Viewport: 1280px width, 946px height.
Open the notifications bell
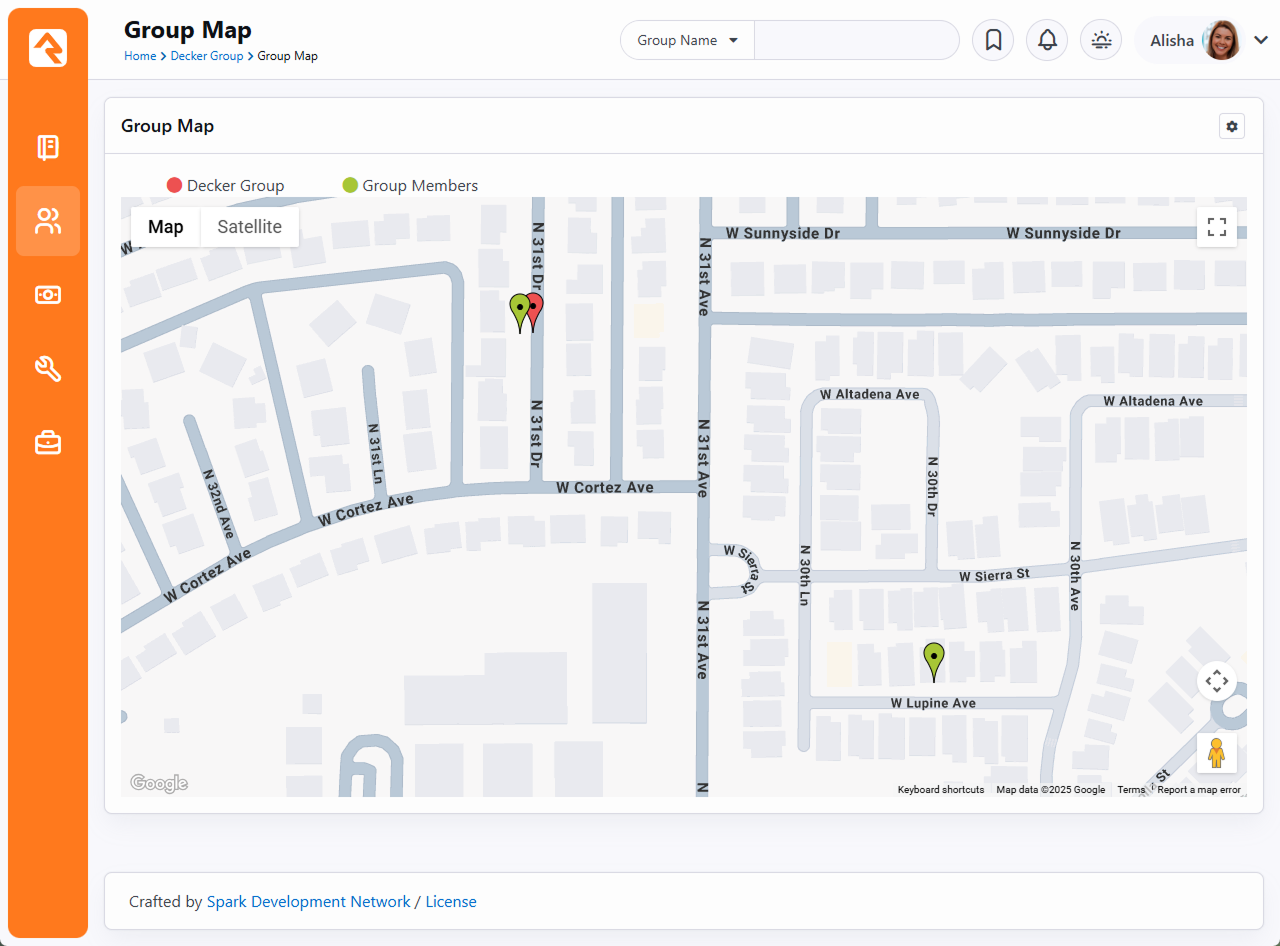[1047, 40]
